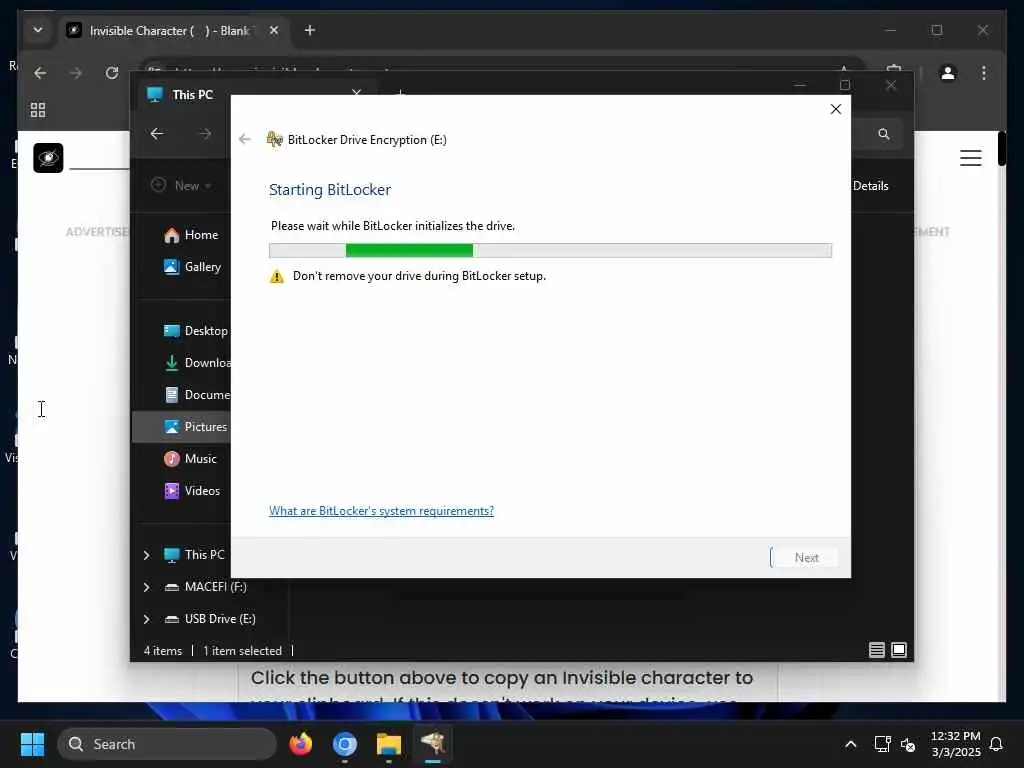Screen dimensions: 1024x768
Task: Open the New dropdown in File Explorer
Action: pos(181,185)
